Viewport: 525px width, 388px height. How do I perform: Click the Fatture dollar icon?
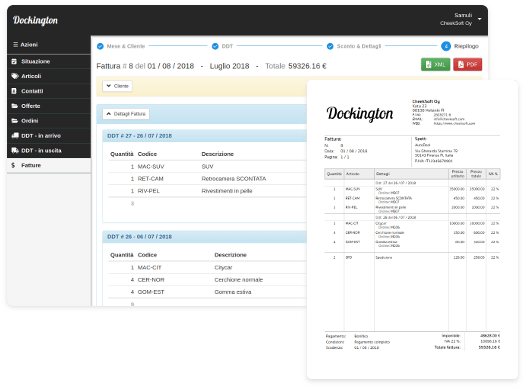pyautogui.click(x=13, y=165)
